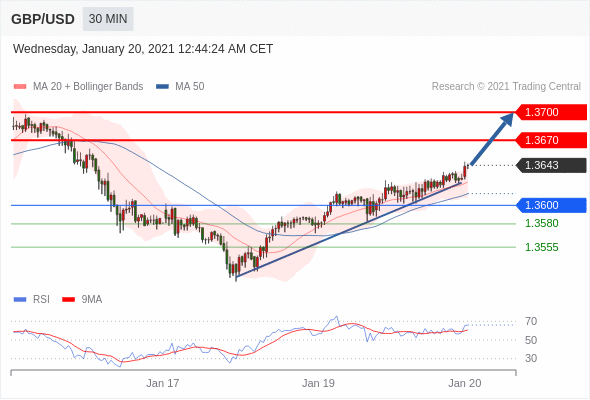Click the 9MA red legend swatch
Viewport: 590px width, 400px height.
[68, 300]
